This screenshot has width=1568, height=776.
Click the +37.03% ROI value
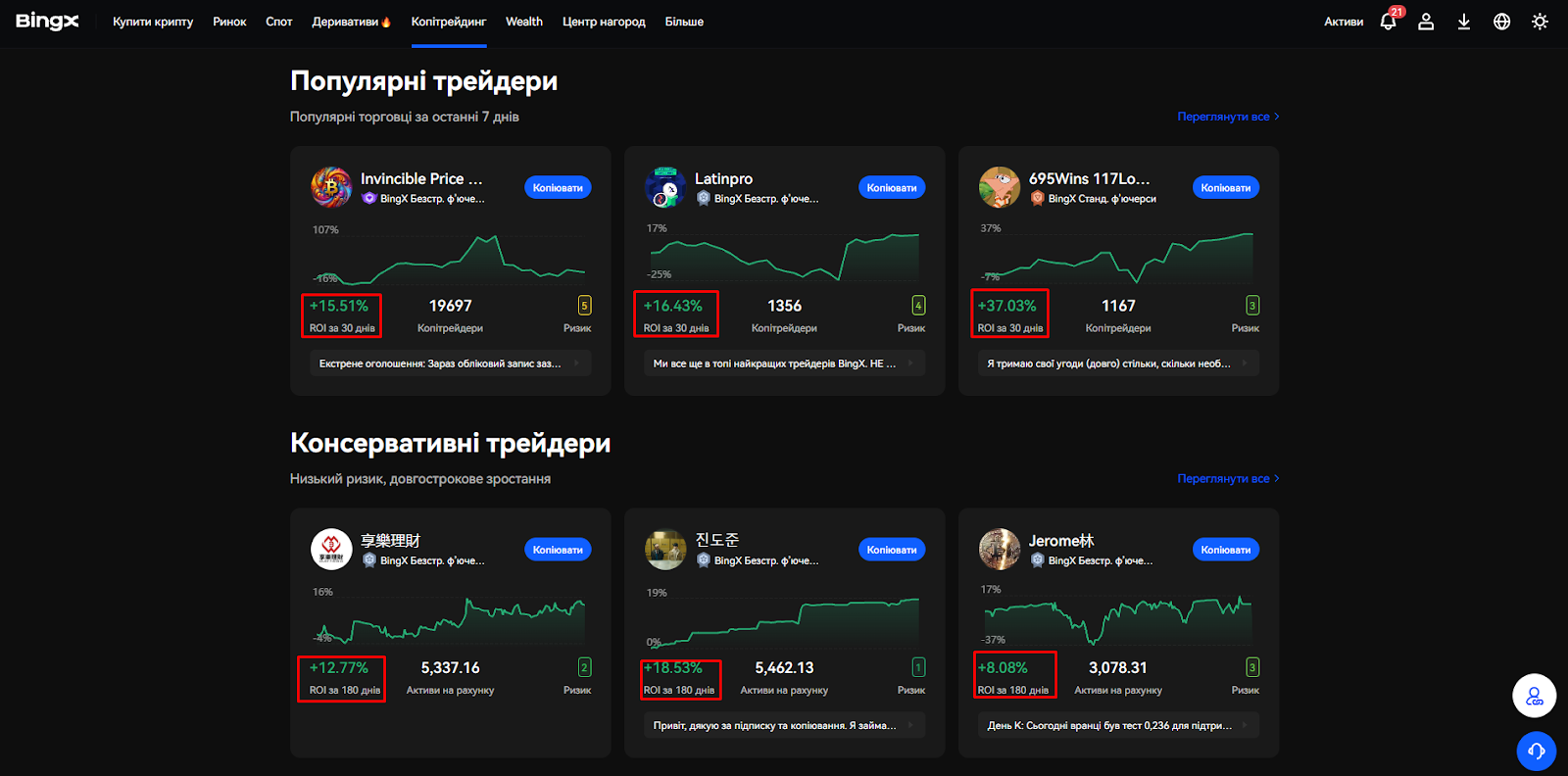pos(1006,306)
